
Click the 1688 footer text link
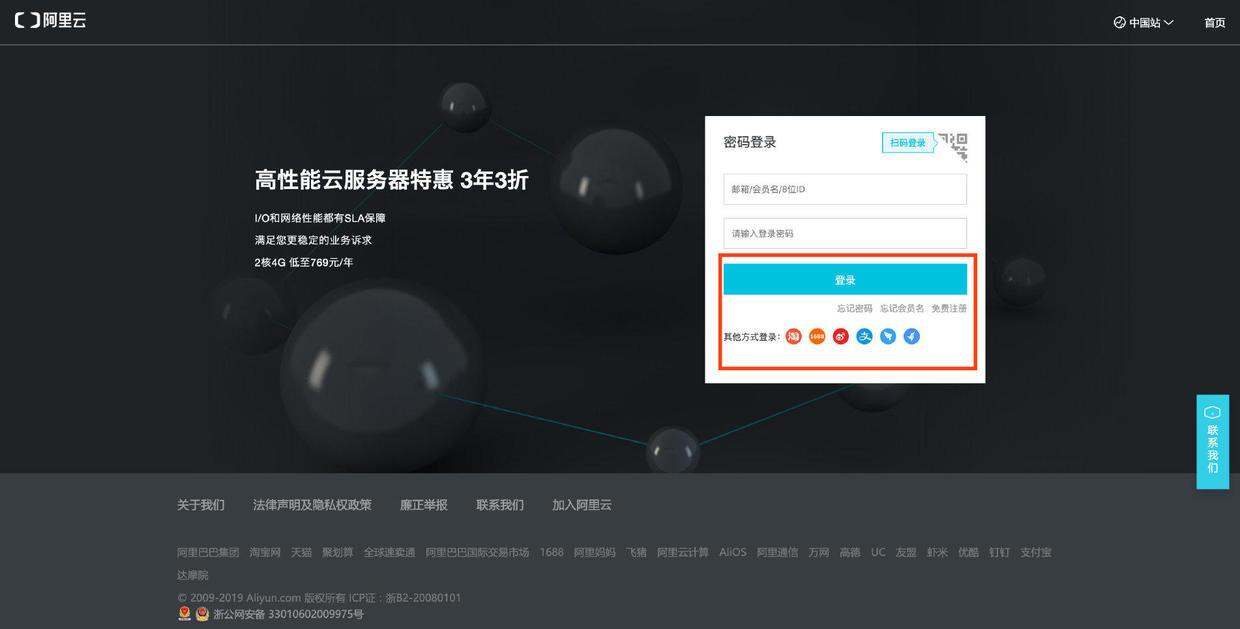coord(552,552)
